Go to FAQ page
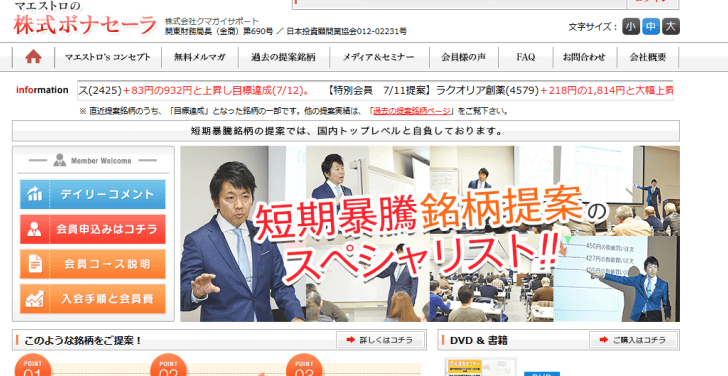Image resolution: width=728 pixels, height=376 pixels. click(x=526, y=57)
